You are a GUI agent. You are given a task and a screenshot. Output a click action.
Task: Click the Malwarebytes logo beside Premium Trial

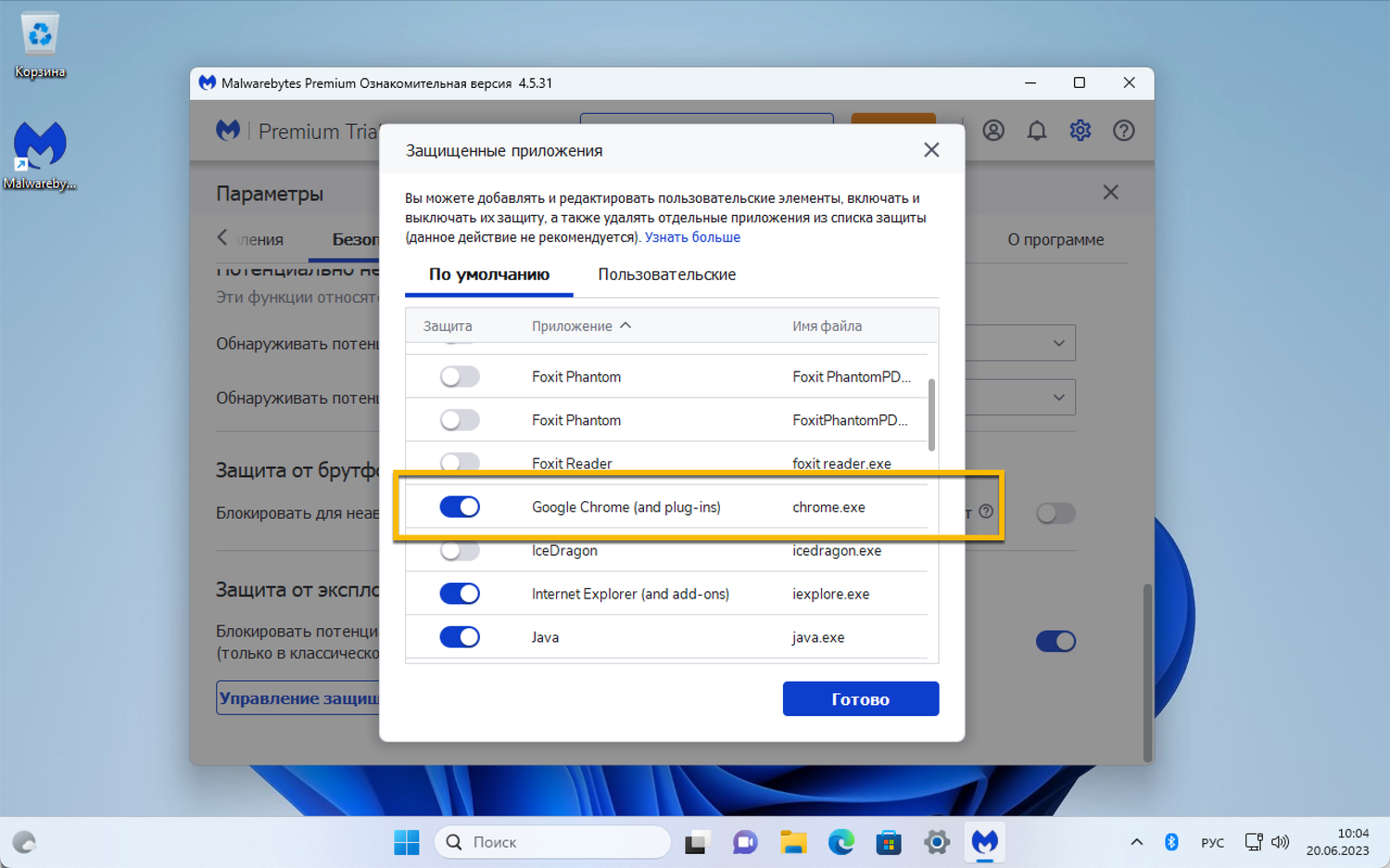228,131
